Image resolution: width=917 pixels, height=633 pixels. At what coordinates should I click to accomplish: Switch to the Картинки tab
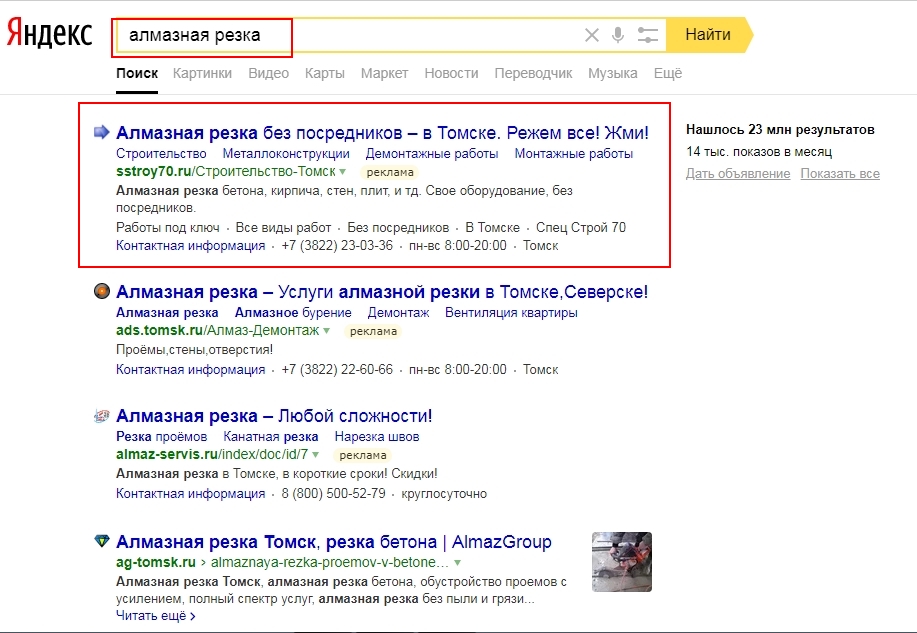(x=202, y=73)
